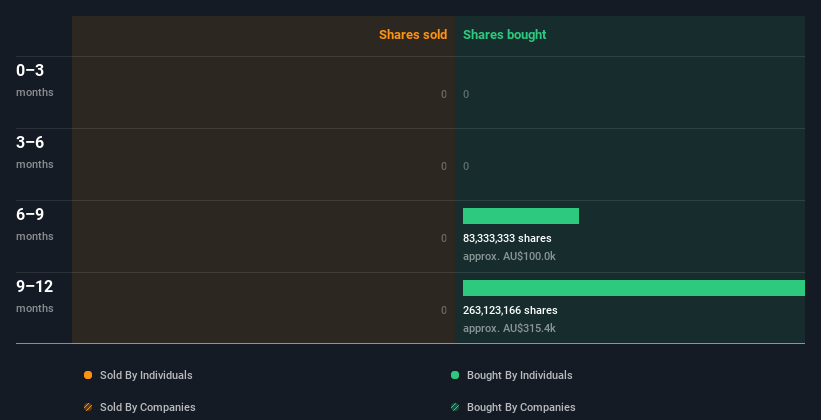Click the 0 shares sold value for 9–12 months
821x420 pixels.
coord(444,310)
